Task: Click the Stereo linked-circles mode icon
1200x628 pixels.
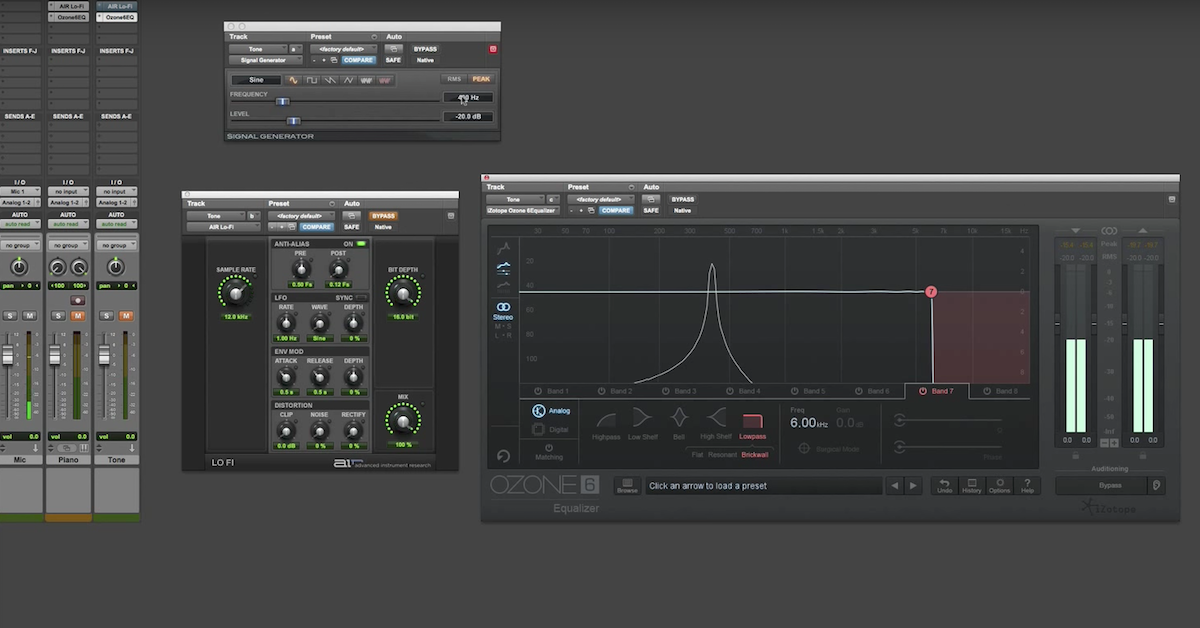Action: [503, 307]
